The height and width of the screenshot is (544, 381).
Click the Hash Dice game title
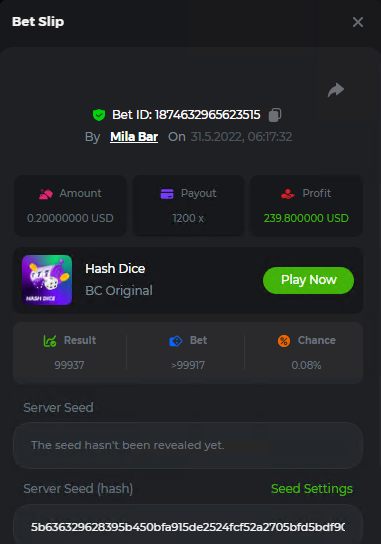(x=115, y=269)
